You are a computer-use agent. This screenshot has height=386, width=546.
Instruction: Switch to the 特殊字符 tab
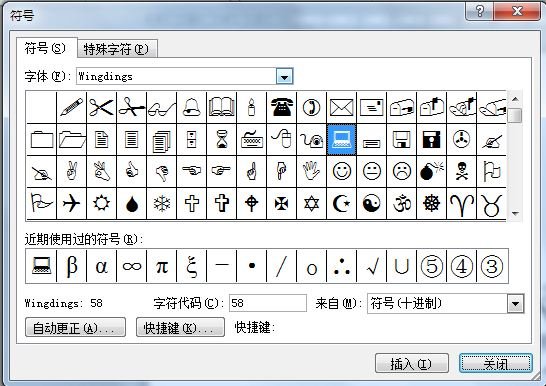[117, 49]
